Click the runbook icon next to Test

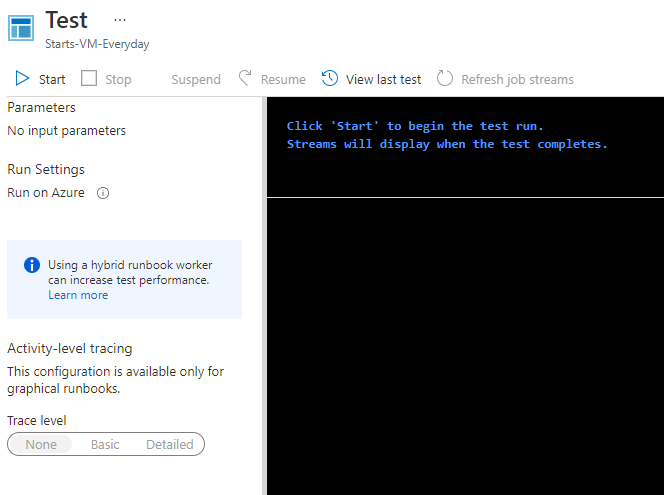21,28
